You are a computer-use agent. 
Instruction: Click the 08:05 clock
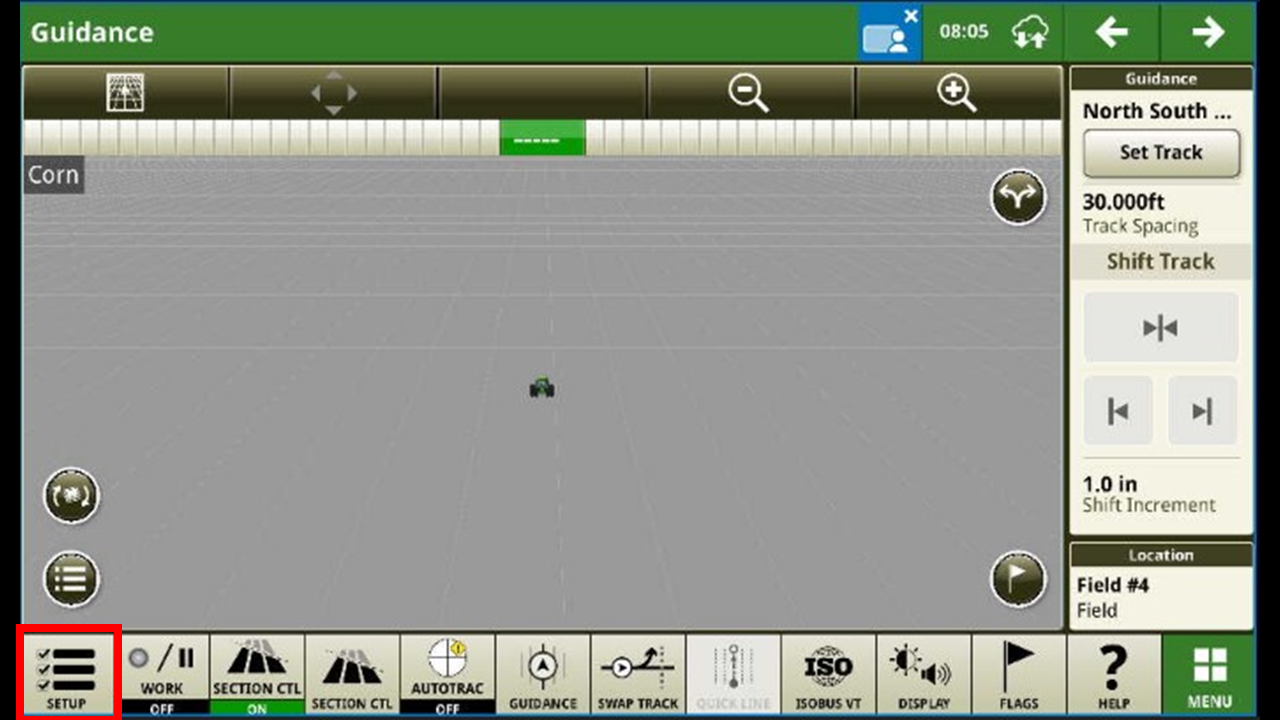(964, 32)
